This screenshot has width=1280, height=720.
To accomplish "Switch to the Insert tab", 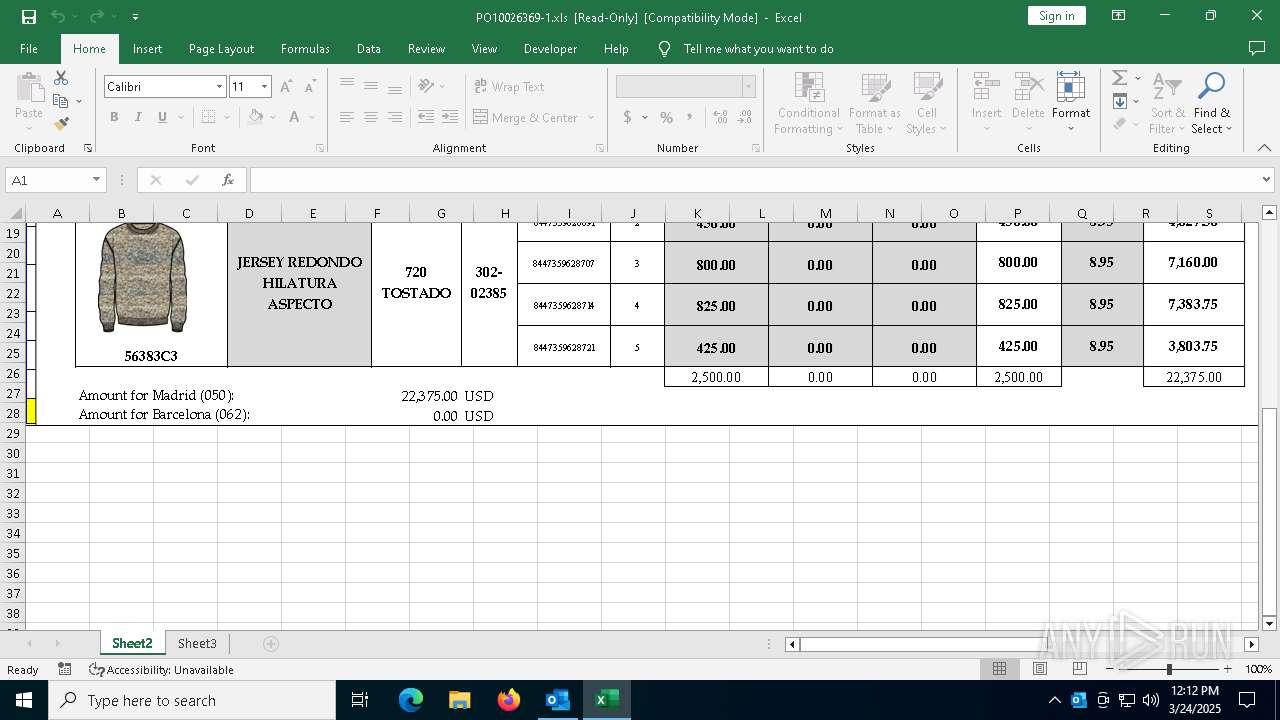I will (x=147, y=48).
